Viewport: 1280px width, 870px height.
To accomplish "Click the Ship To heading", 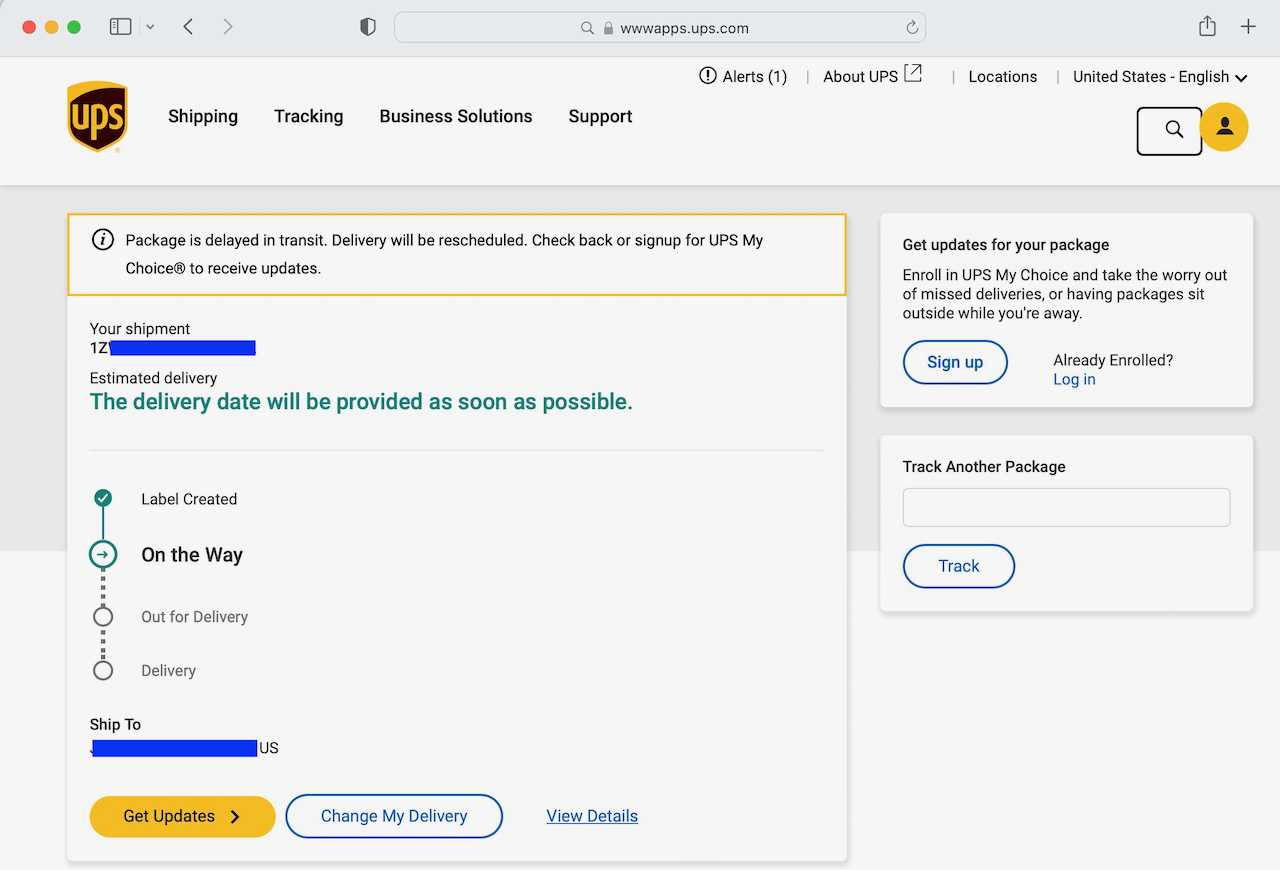I will [115, 724].
